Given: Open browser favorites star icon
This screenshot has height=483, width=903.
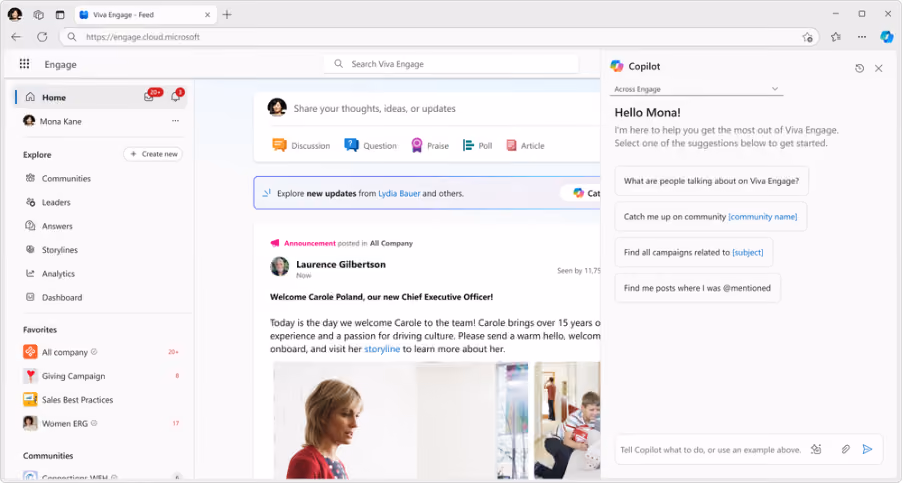Looking at the screenshot, I should pyautogui.click(x=836, y=37).
